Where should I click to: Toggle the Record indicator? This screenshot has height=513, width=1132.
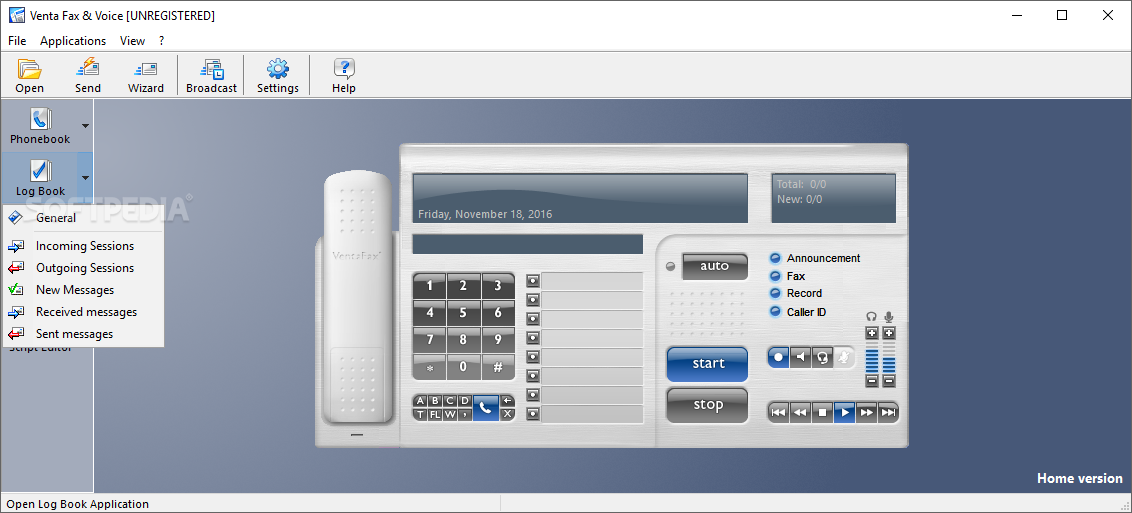point(775,293)
